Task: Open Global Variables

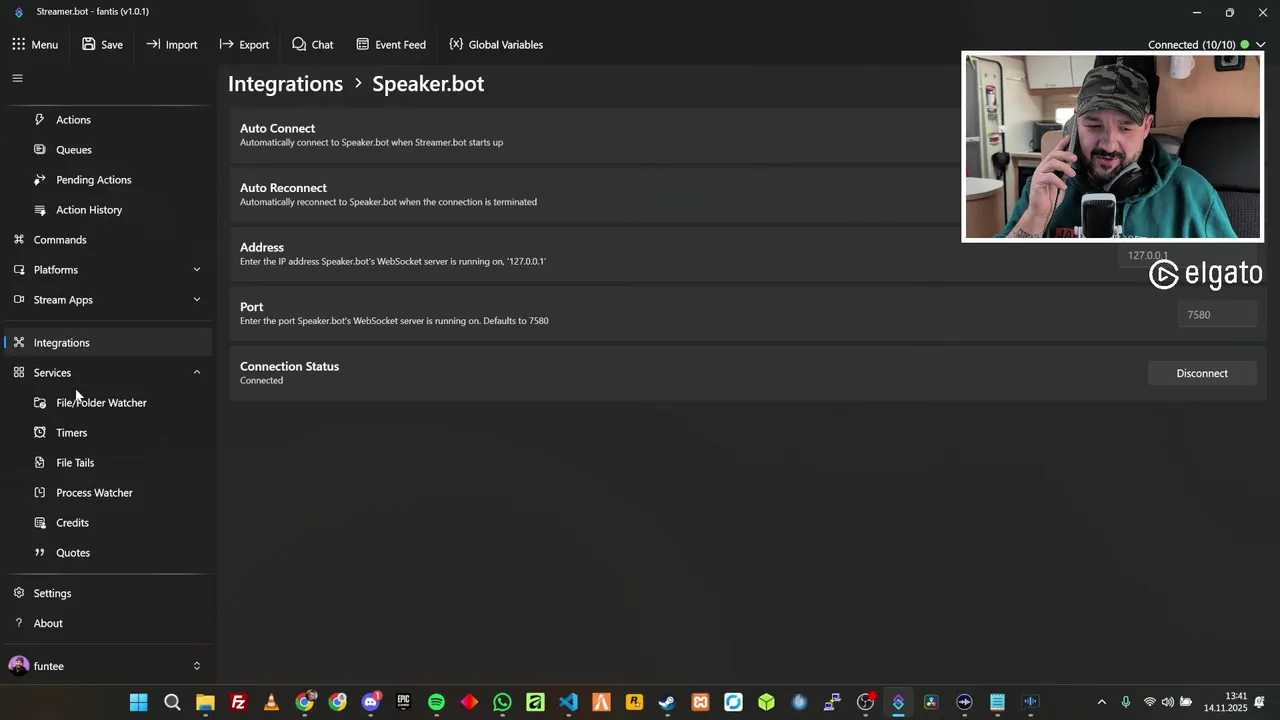Action: point(496,45)
